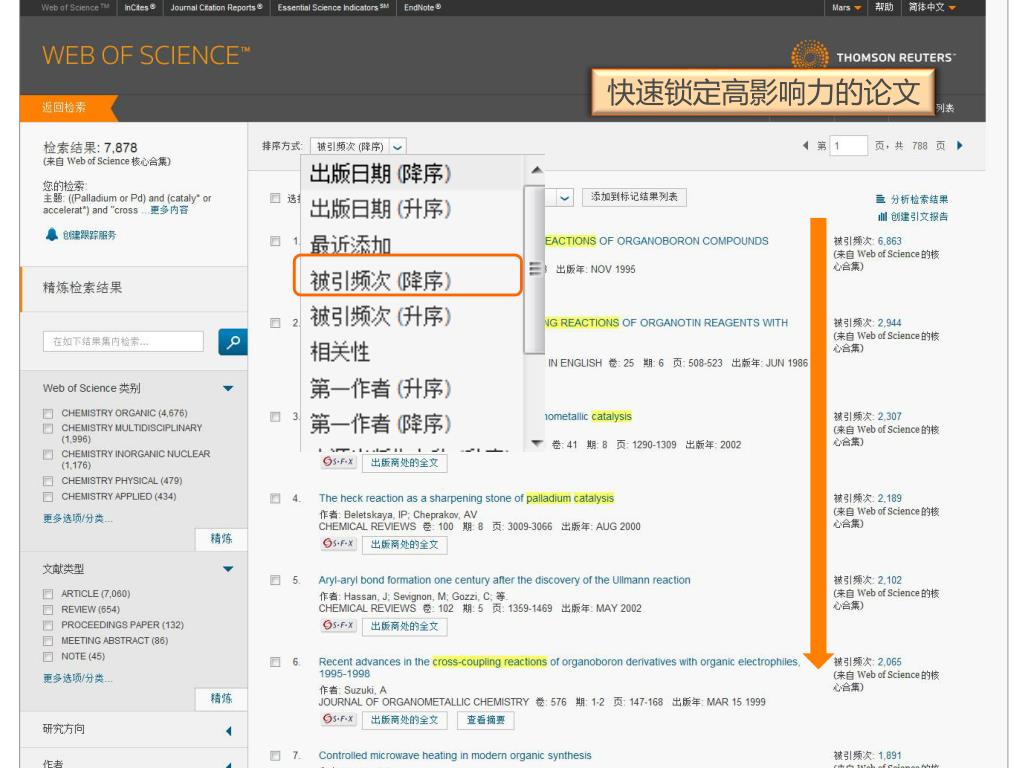Check the CHEMISTRY MULTIDISCIPLINARY category
This screenshot has height=768, width=1024.
click(48, 428)
